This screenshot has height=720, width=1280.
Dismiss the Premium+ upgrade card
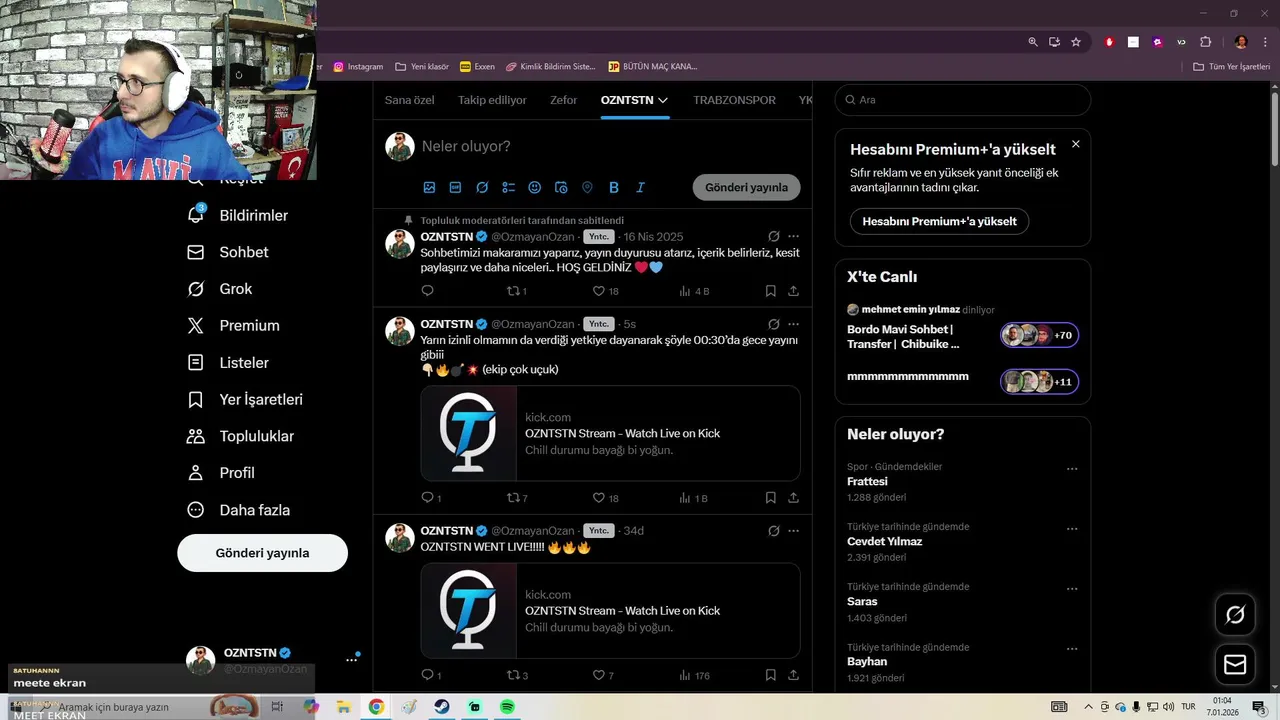[1076, 144]
